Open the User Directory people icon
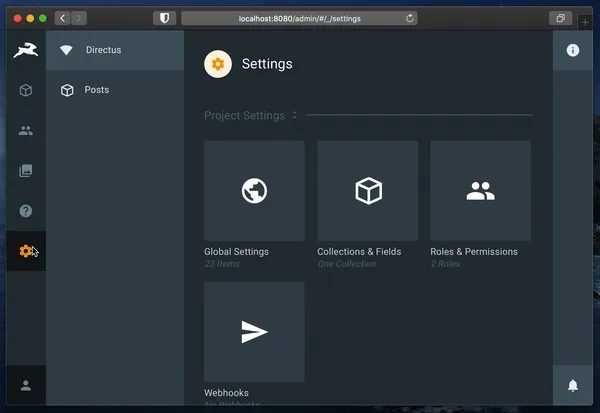The width and height of the screenshot is (600, 413). [x=25, y=130]
